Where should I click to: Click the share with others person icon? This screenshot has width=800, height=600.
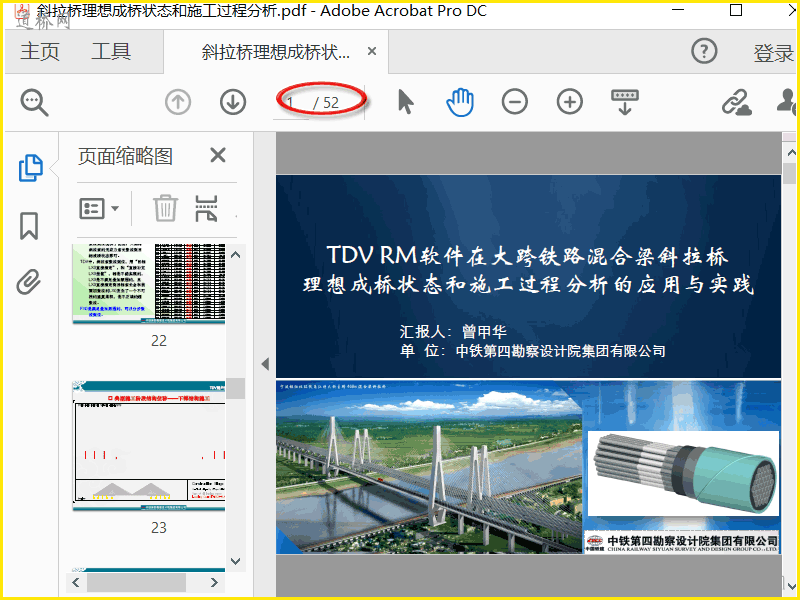click(x=787, y=102)
